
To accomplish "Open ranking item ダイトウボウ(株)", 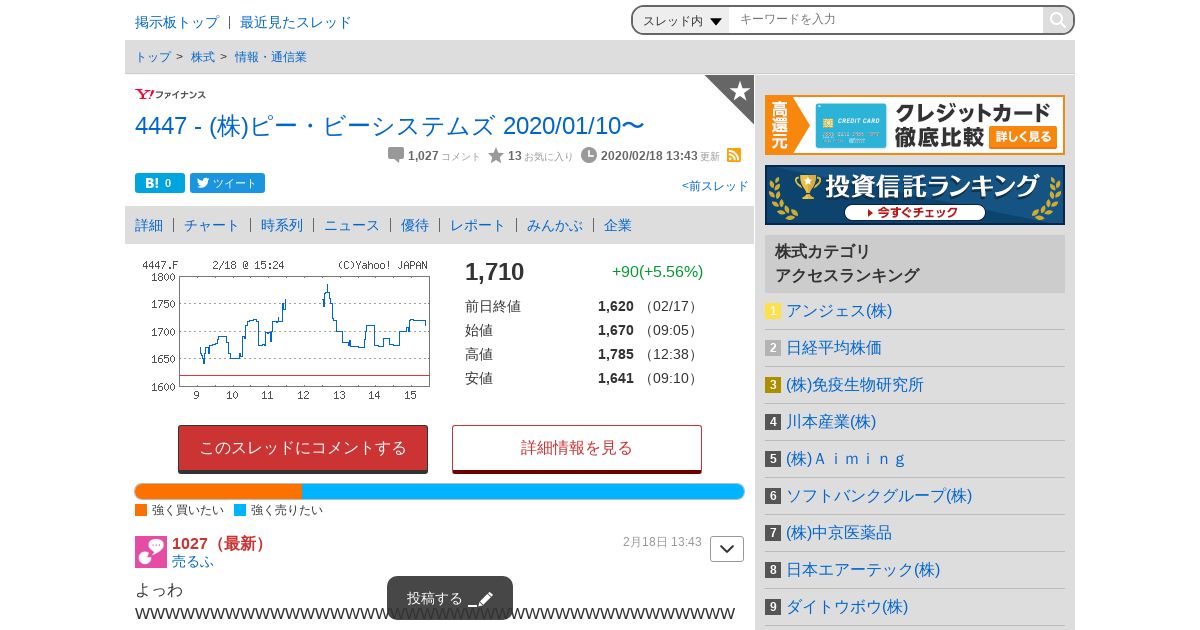I will (x=847, y=607).
